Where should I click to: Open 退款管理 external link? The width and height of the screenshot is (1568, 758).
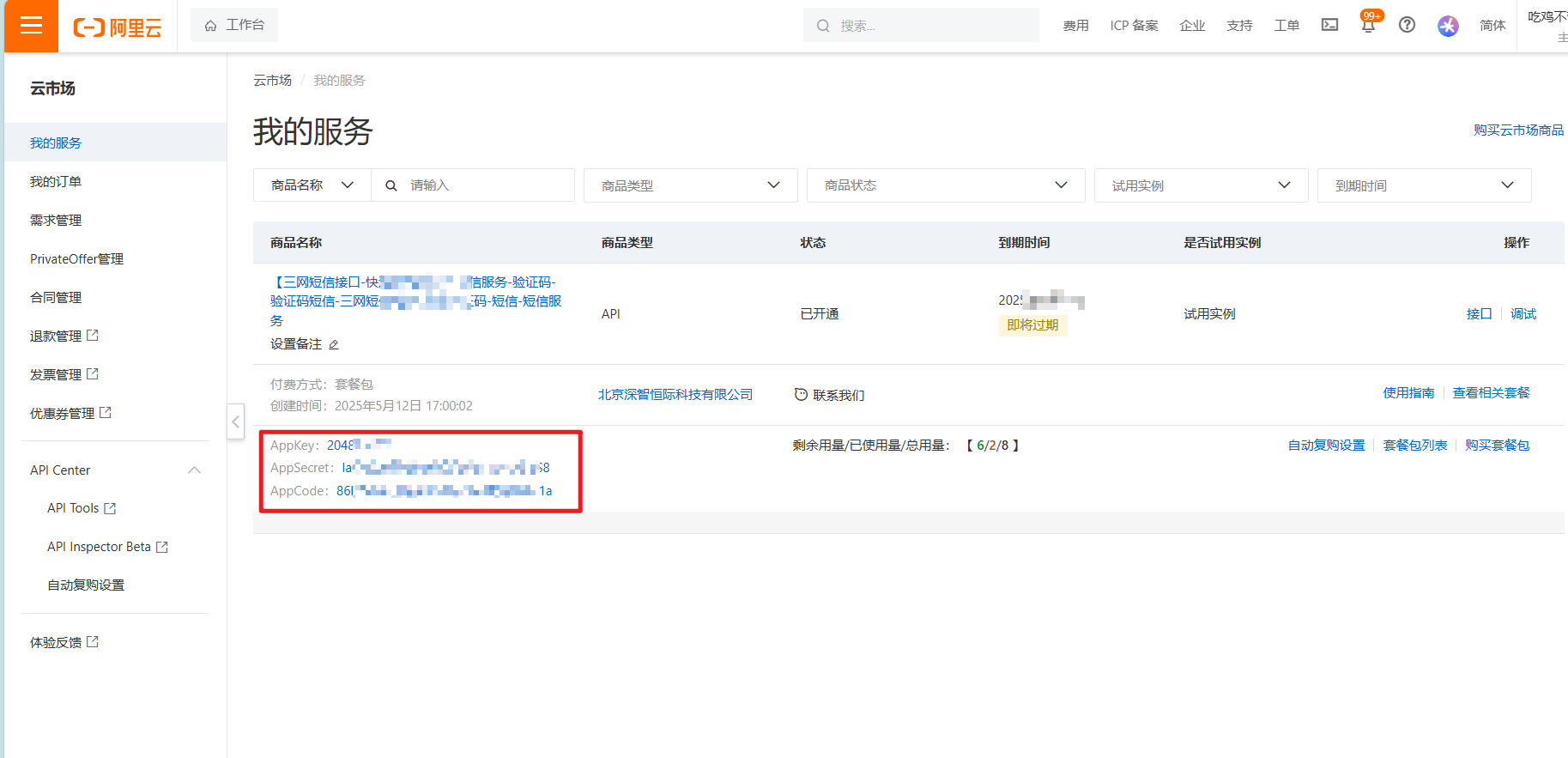point(64,336)
